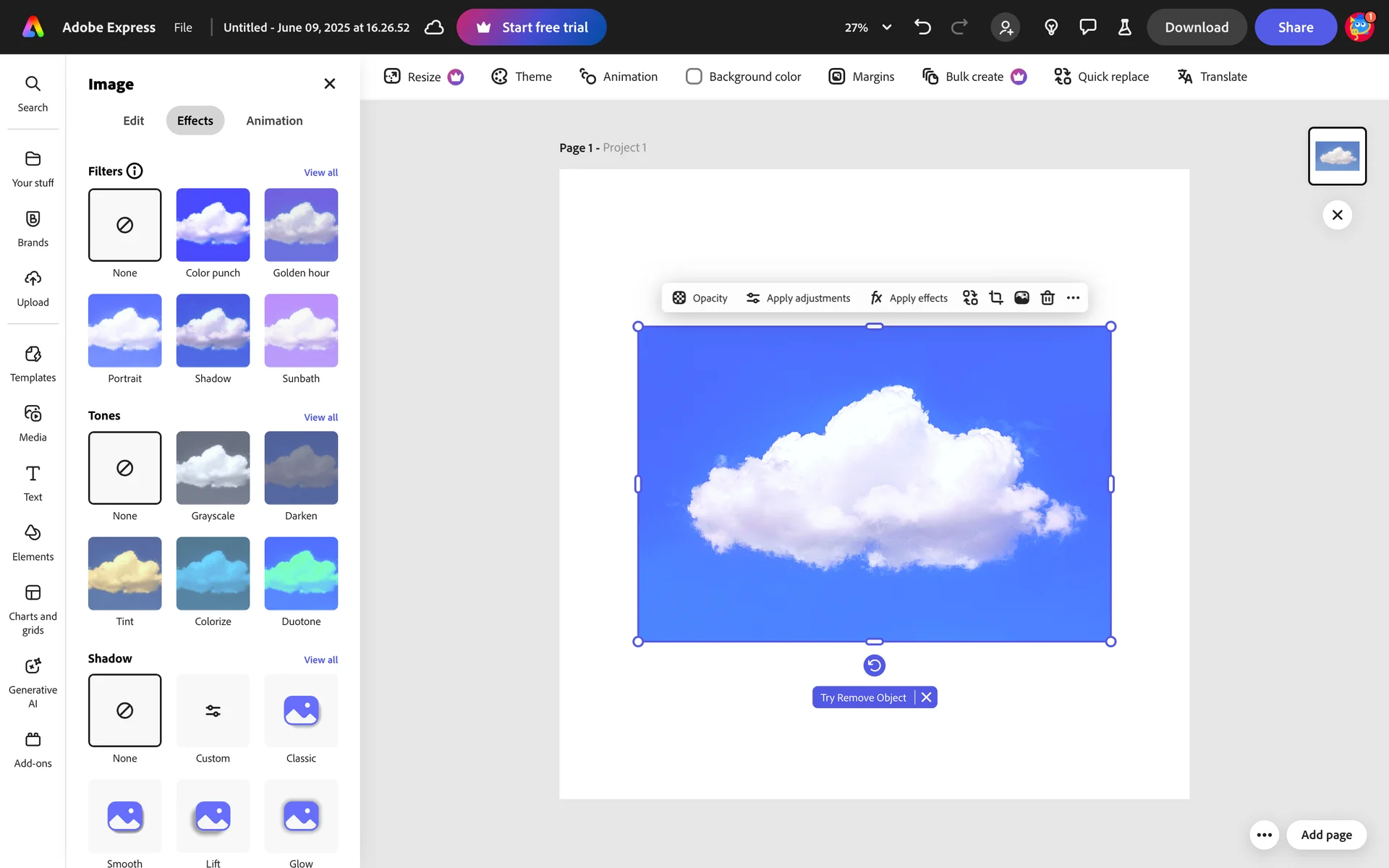The image size is (1389, 868).
Task: Apply the Duotone tone swatch
Action: click(x=301, y=574)
